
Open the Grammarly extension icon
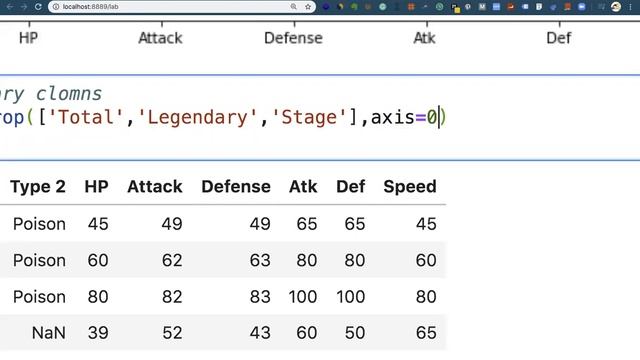pos(382,7)
